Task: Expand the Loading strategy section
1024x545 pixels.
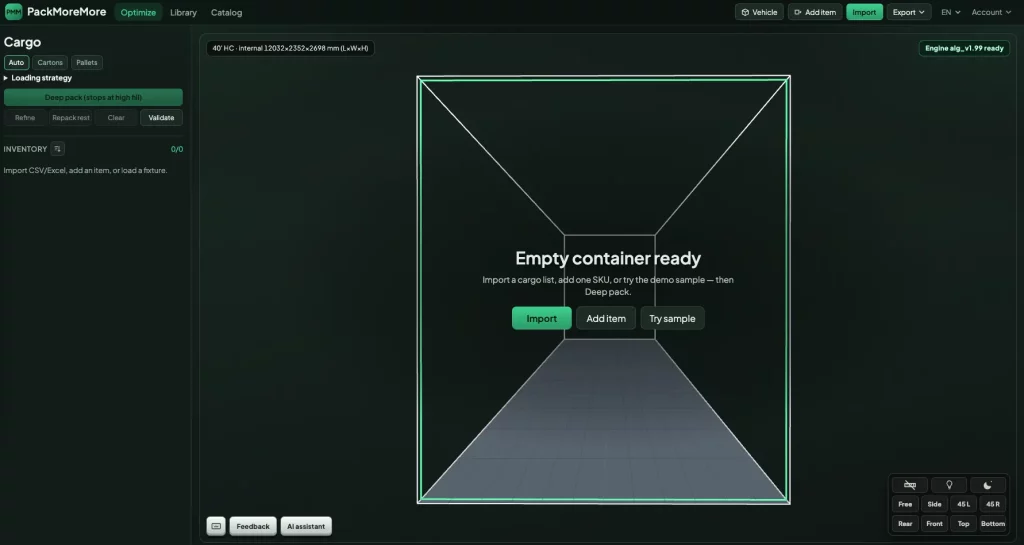Action: (x=38, y=78)
